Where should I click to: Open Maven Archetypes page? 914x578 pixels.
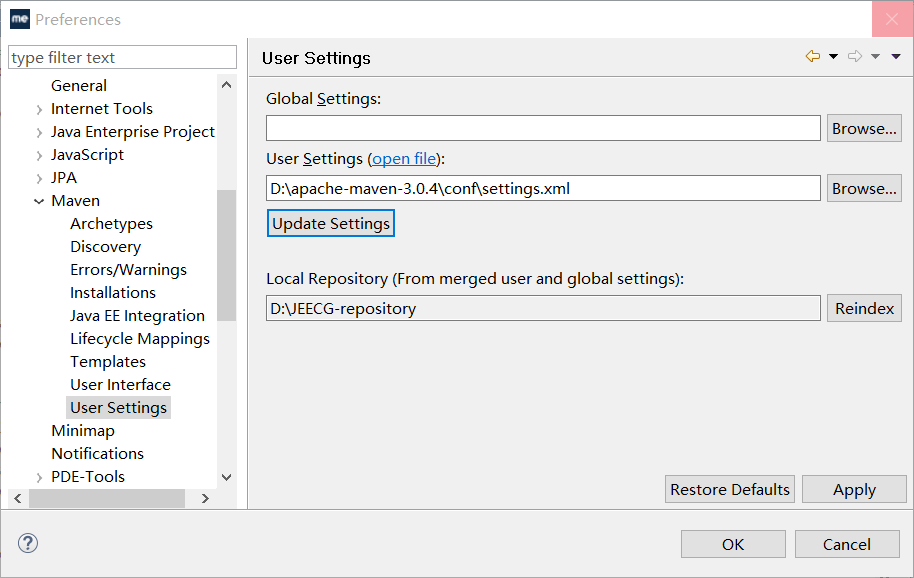(111, 224)
